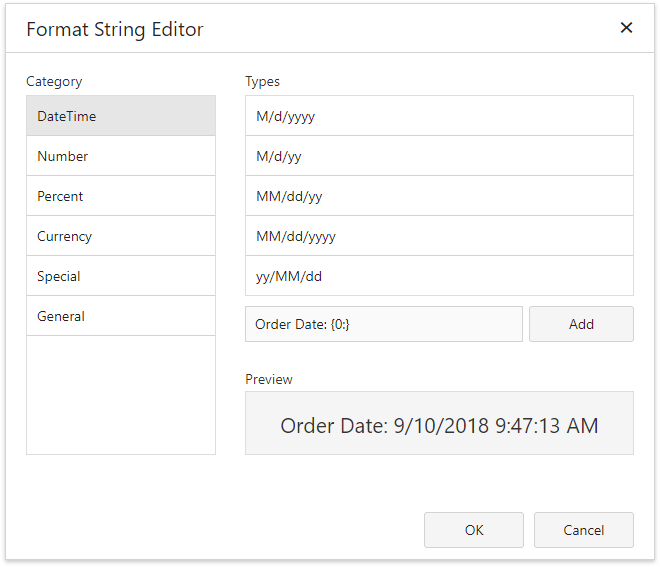Pick the MM/dd/yy format type
The width and height of the screenshot is (660, 567).
tap(438, 196)
